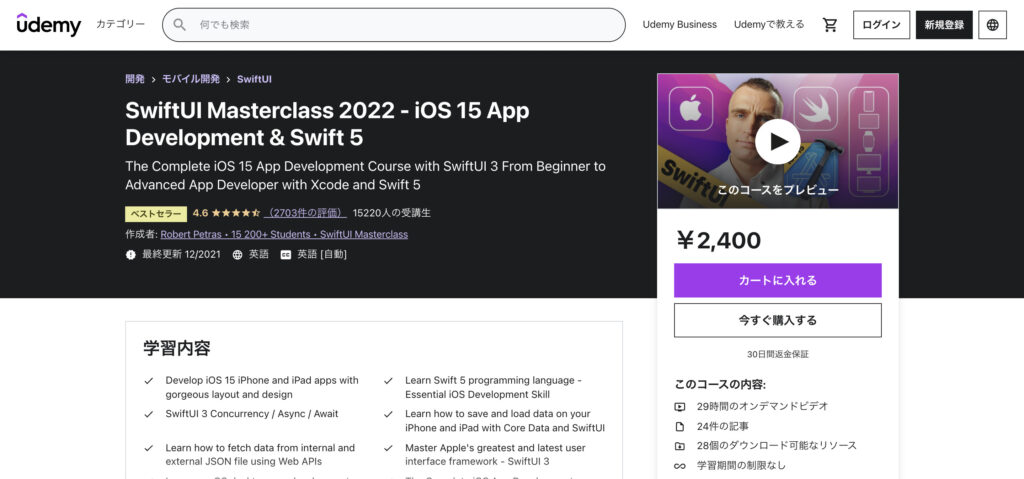1024x479 pixels.
Task: Click the chevron after モバイル開発 breadcrumb
Action: pos(229,79)
